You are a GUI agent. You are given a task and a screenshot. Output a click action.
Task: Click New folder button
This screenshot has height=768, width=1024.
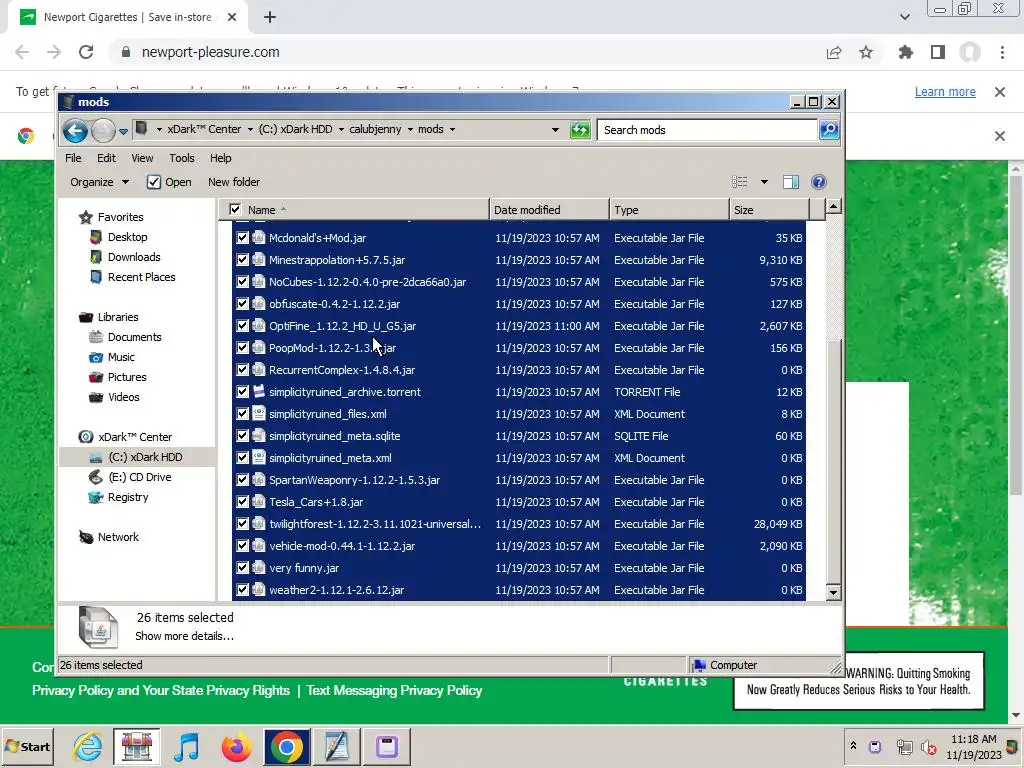(234, 182)
